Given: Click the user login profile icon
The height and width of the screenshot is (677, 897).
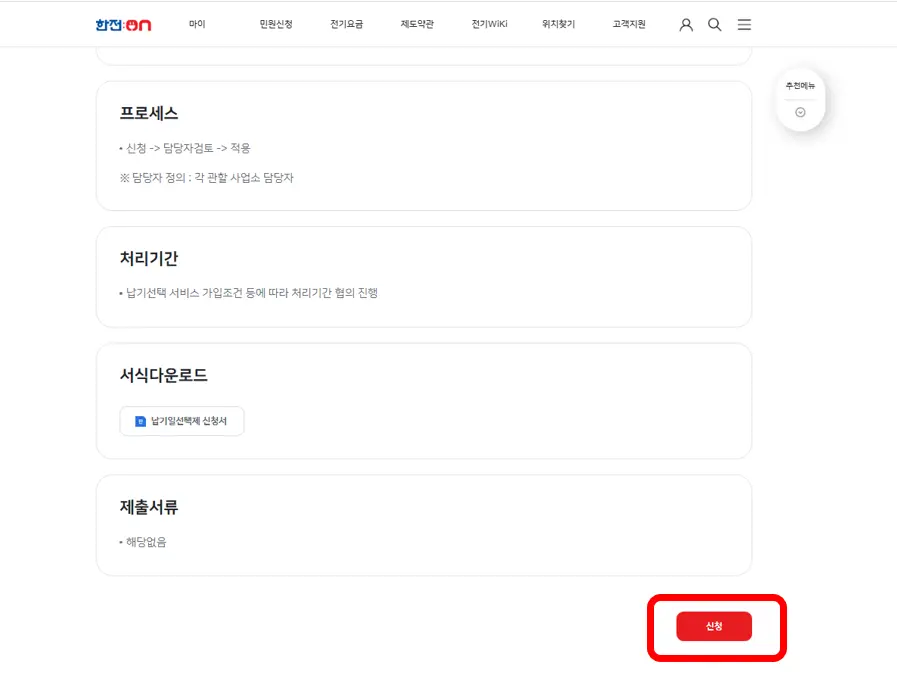Looking at the screenshot, I should pyautogui.click(x=685, y=25).
